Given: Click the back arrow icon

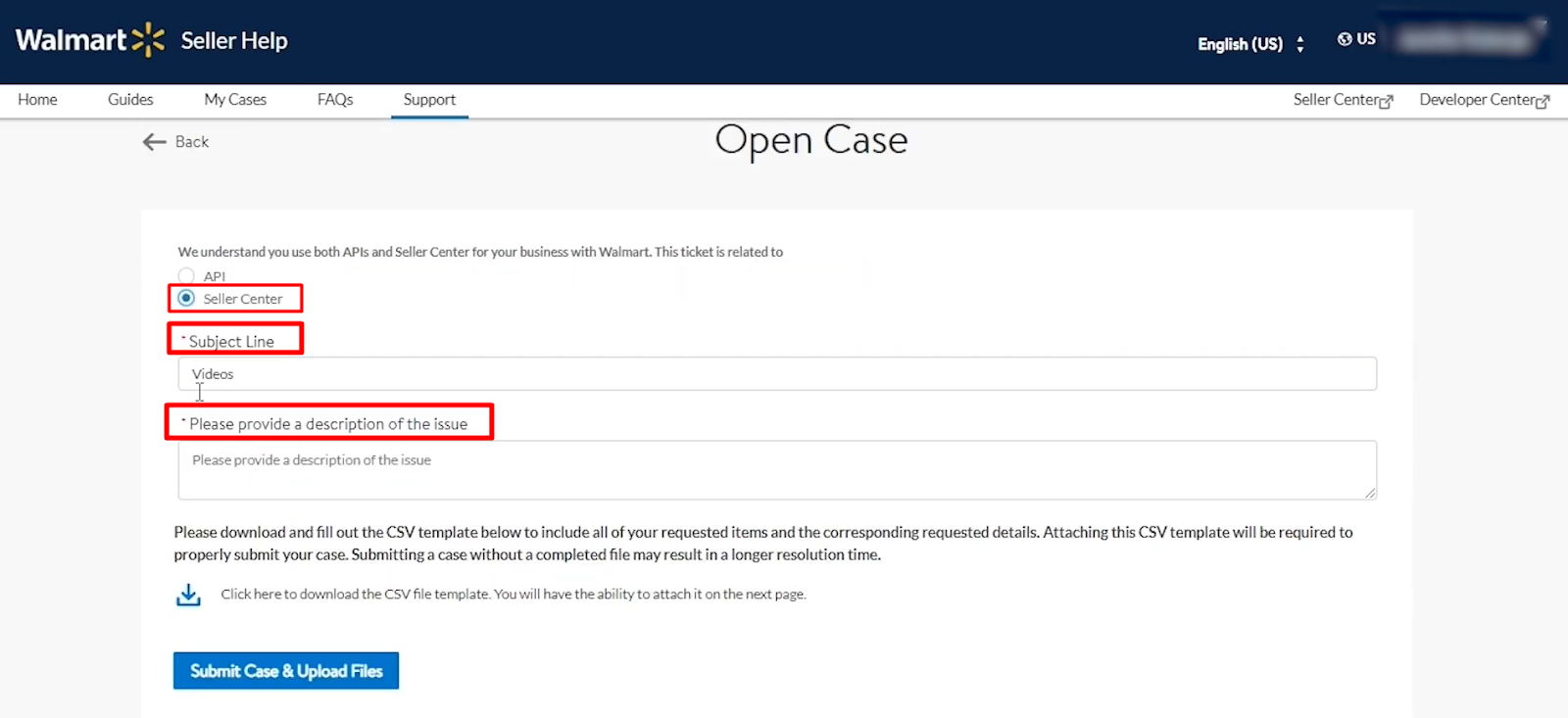Looking at the screenshot, I should [x=155, y=142].
